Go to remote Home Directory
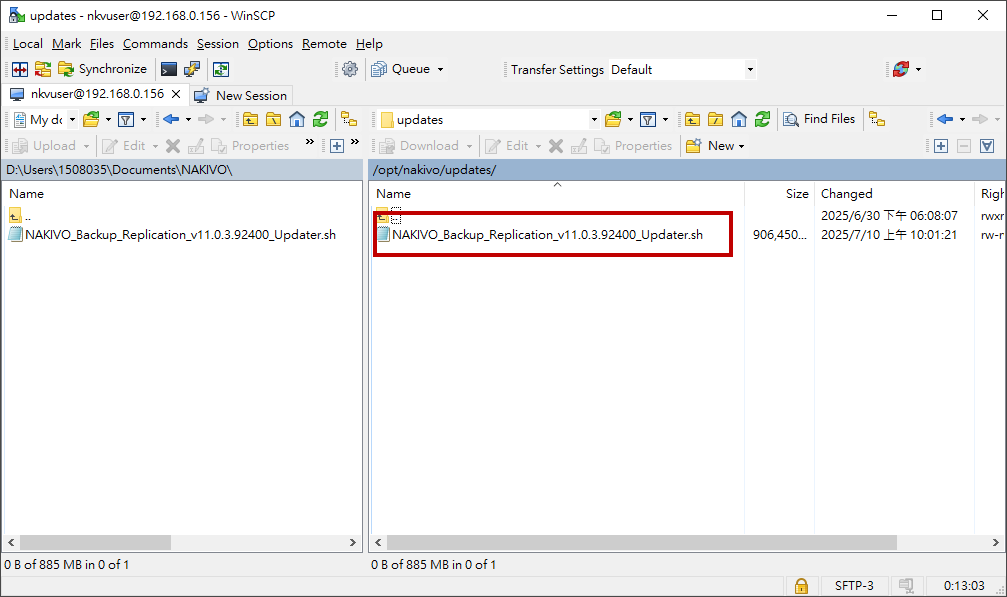 739,119
